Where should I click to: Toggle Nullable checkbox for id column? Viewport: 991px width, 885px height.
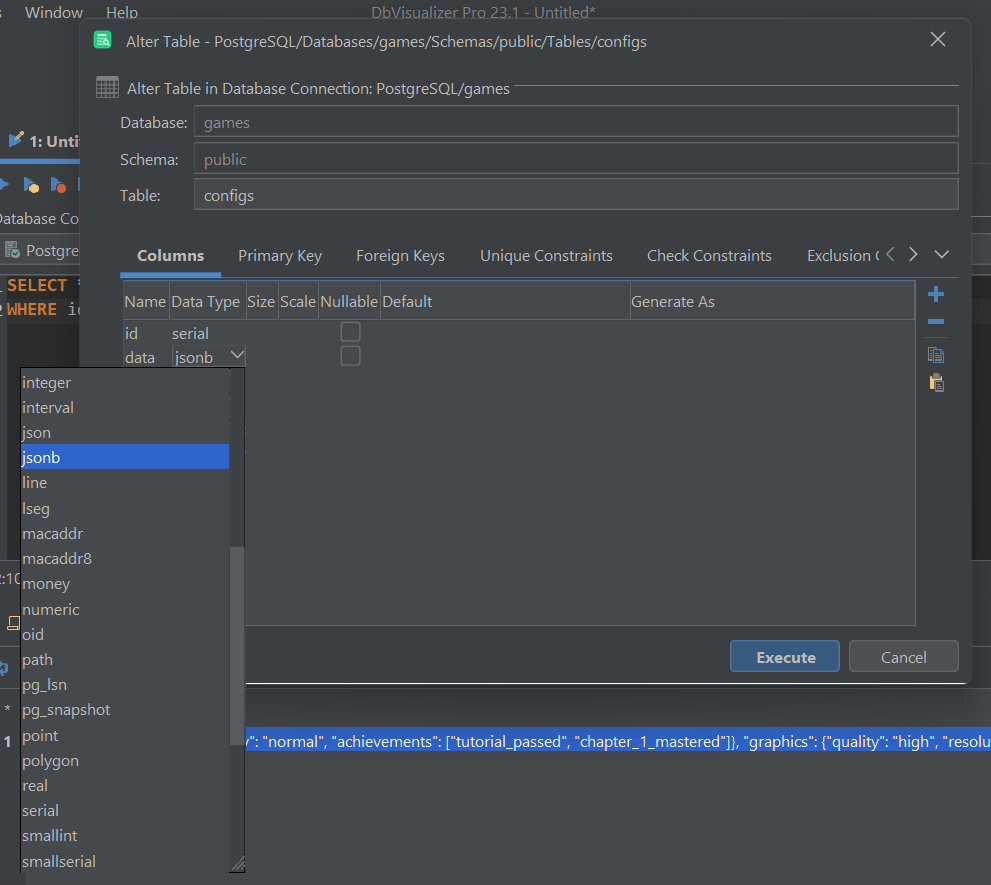(x=350, y=331)
